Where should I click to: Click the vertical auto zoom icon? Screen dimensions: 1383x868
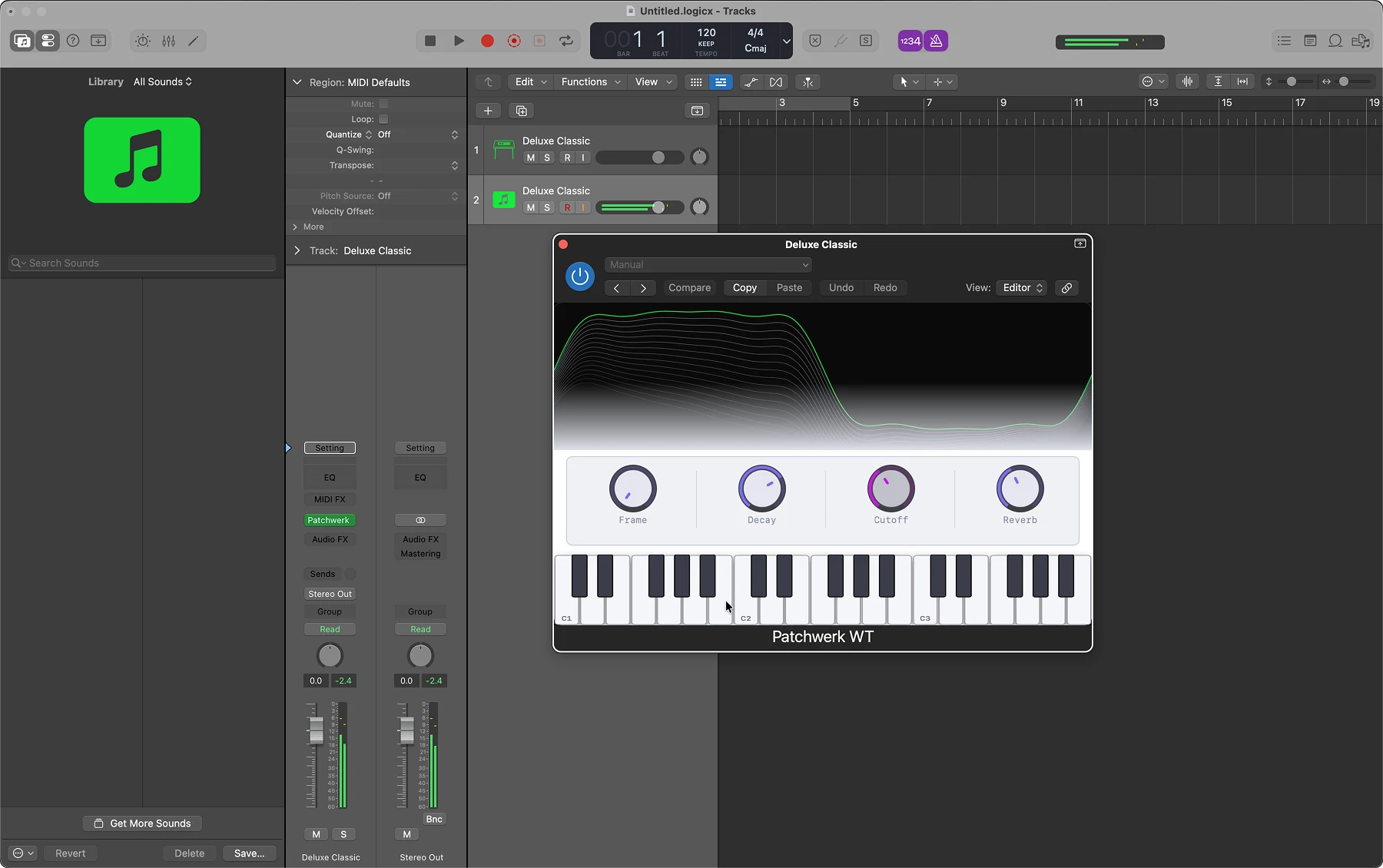click(1219, 81)
